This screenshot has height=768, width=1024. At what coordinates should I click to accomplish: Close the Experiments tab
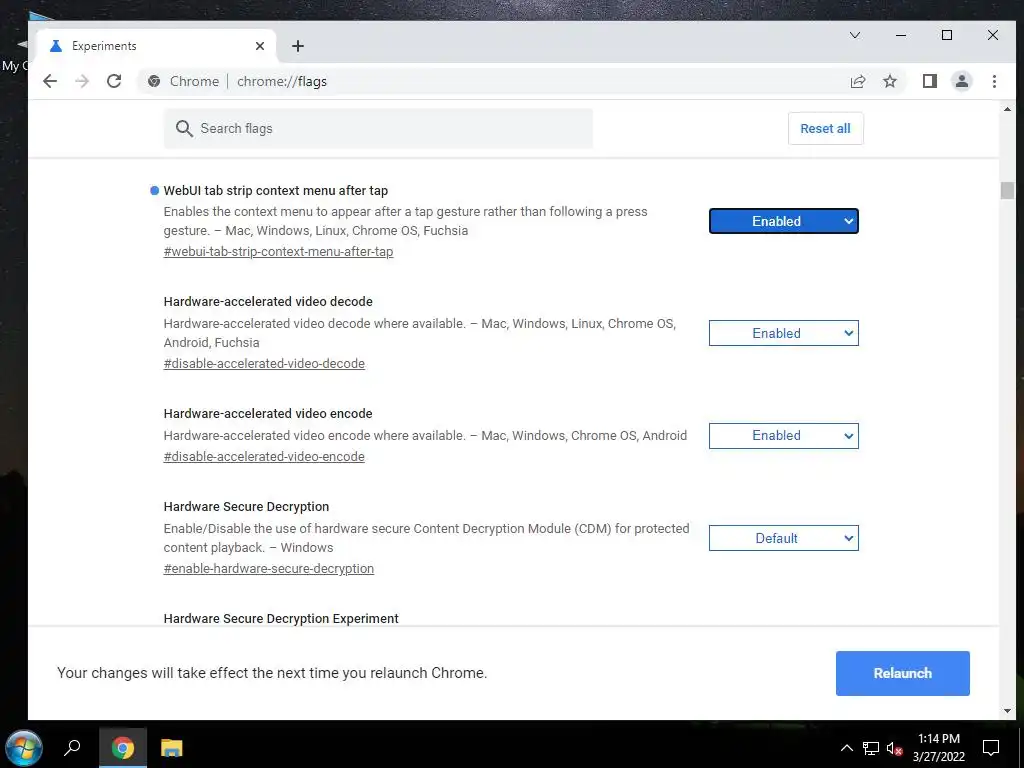pyautogui.click(x=260, y=46)
